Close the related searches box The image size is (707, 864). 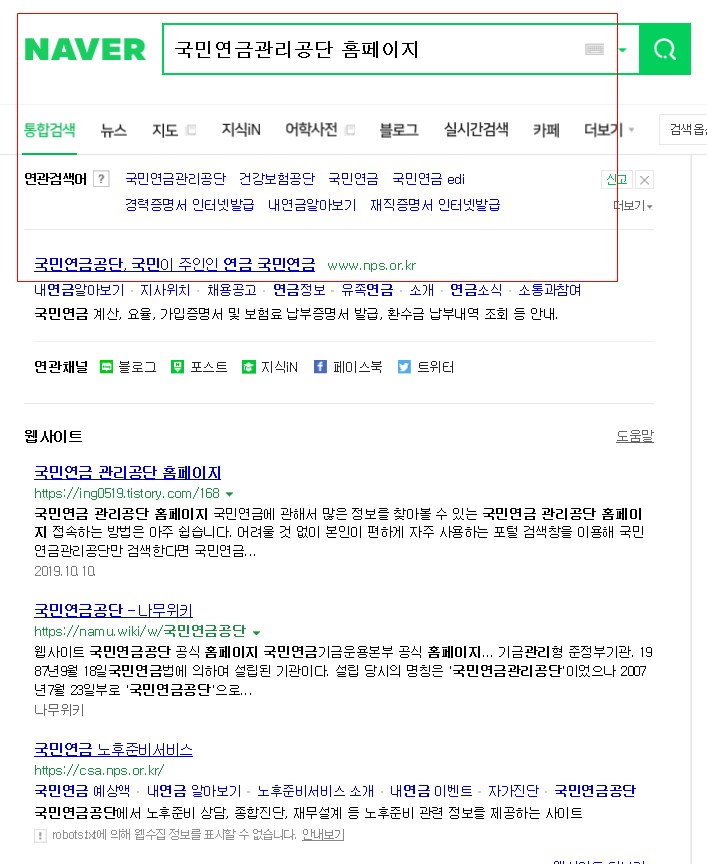tap(644, 180)
